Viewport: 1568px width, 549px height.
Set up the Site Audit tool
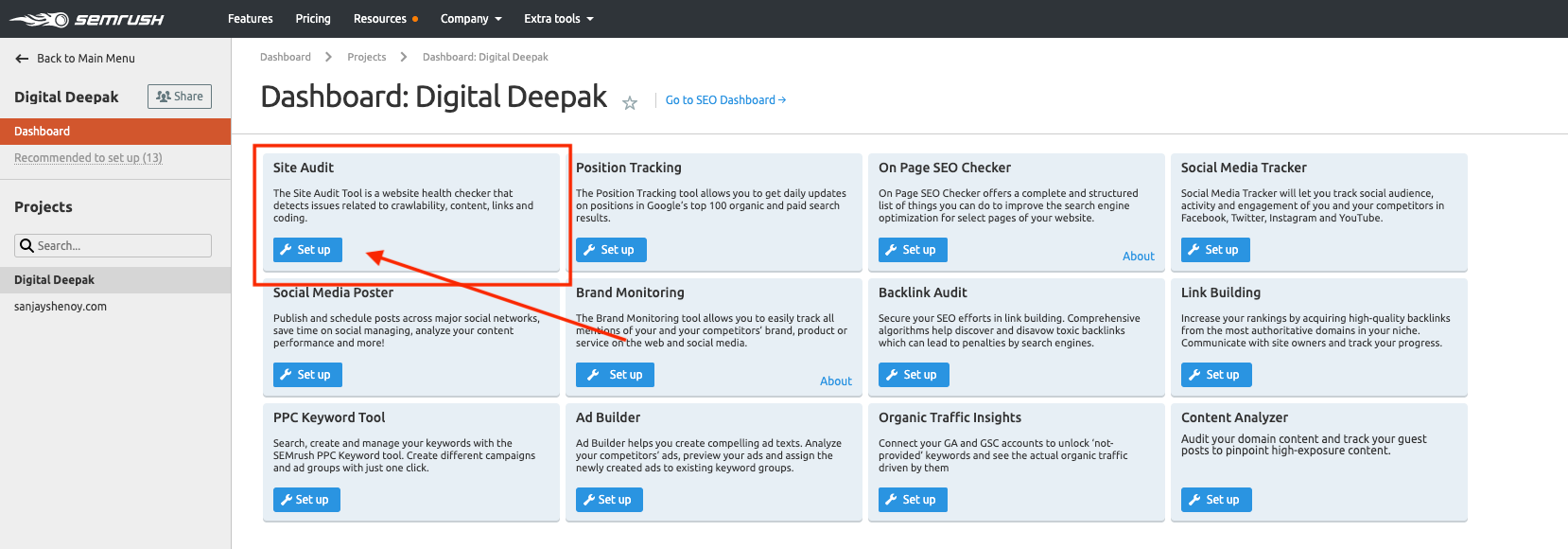(x=307, y=250)
